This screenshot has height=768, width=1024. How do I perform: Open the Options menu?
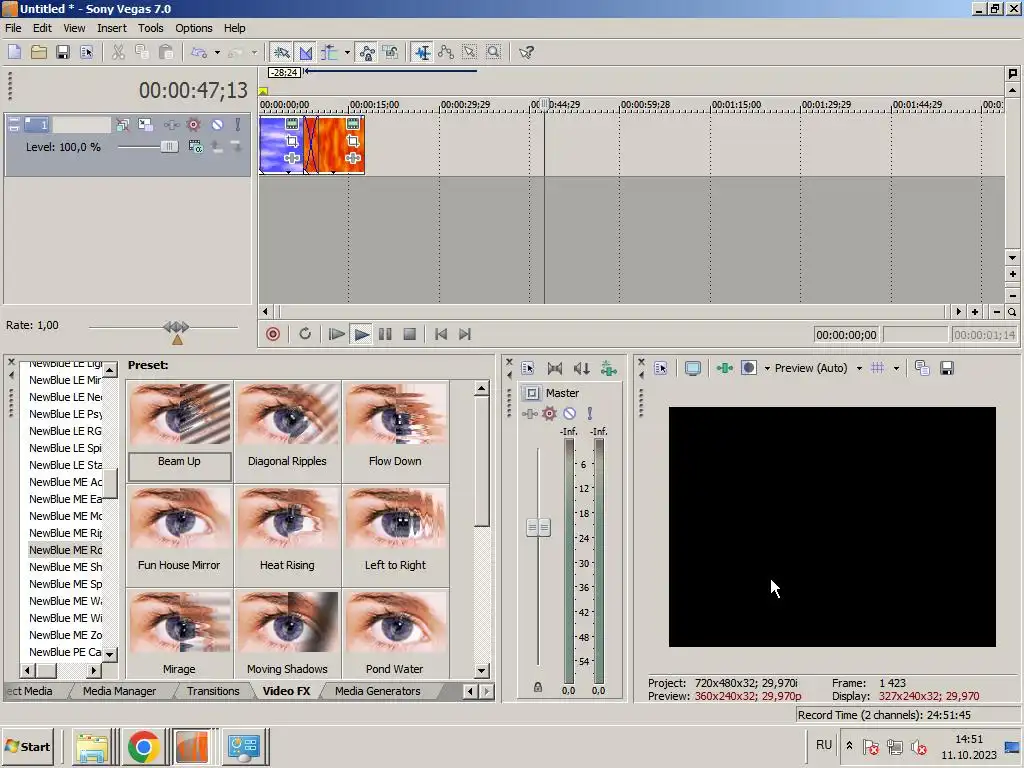point(193,28)
